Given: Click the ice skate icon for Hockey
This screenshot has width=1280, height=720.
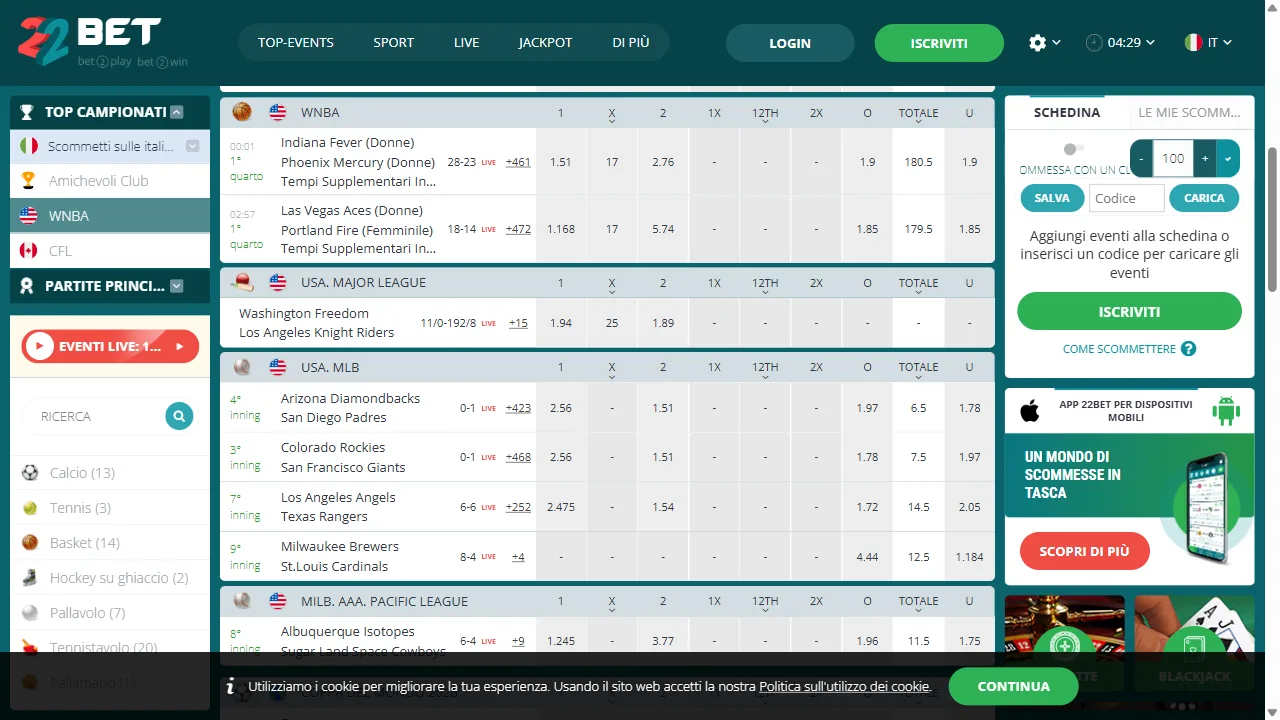Looking at the screenshot, I should (x=30, y=578).
